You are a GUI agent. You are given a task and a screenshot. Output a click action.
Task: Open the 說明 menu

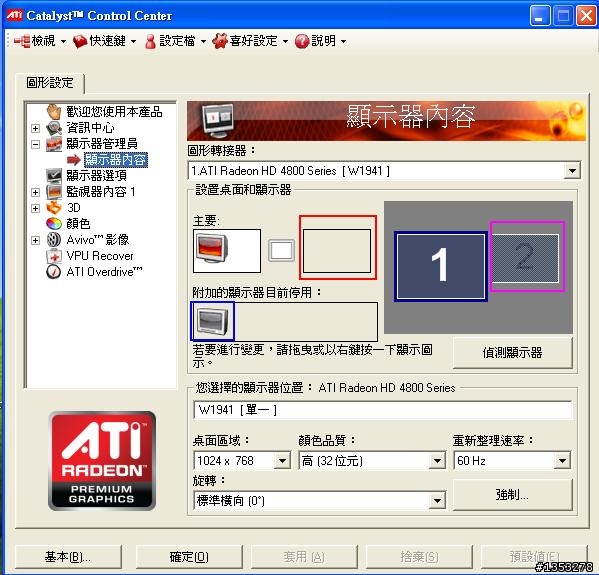pos(321,41)
